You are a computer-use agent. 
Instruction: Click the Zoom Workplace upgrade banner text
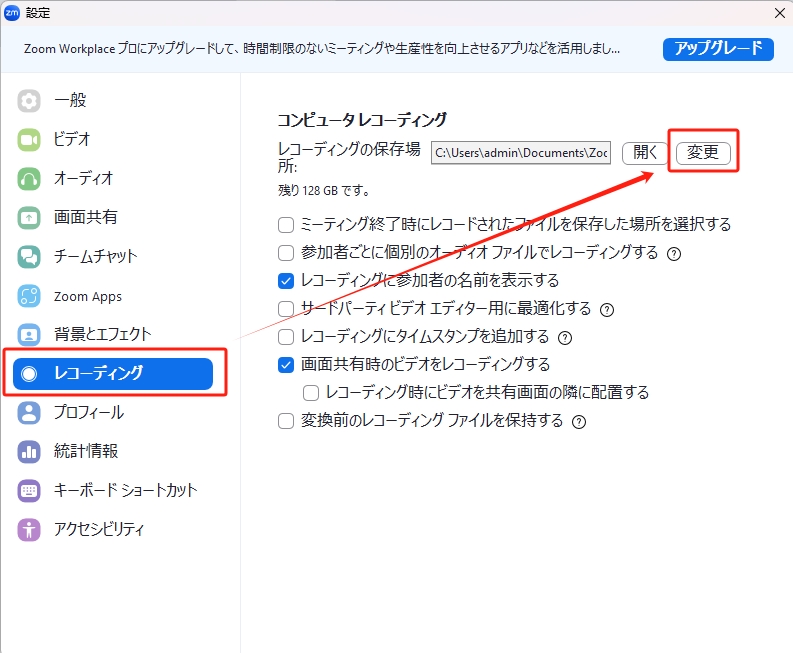[322, 49]
